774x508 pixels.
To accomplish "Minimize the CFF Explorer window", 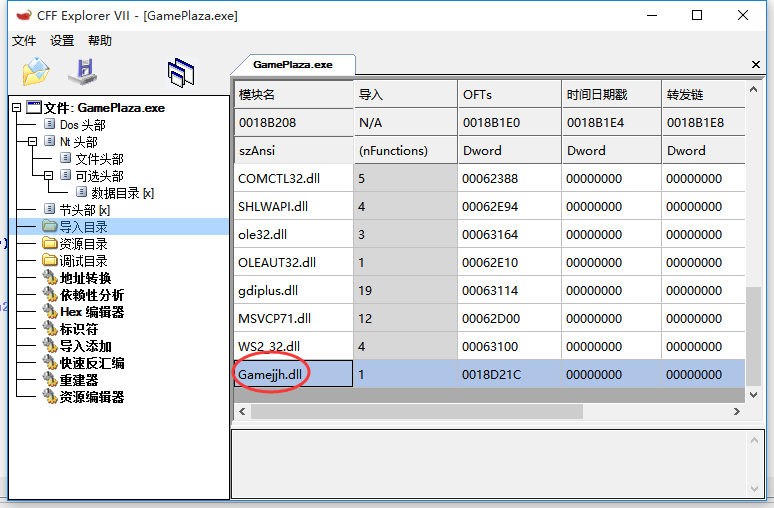I will (x=652, y=15).
